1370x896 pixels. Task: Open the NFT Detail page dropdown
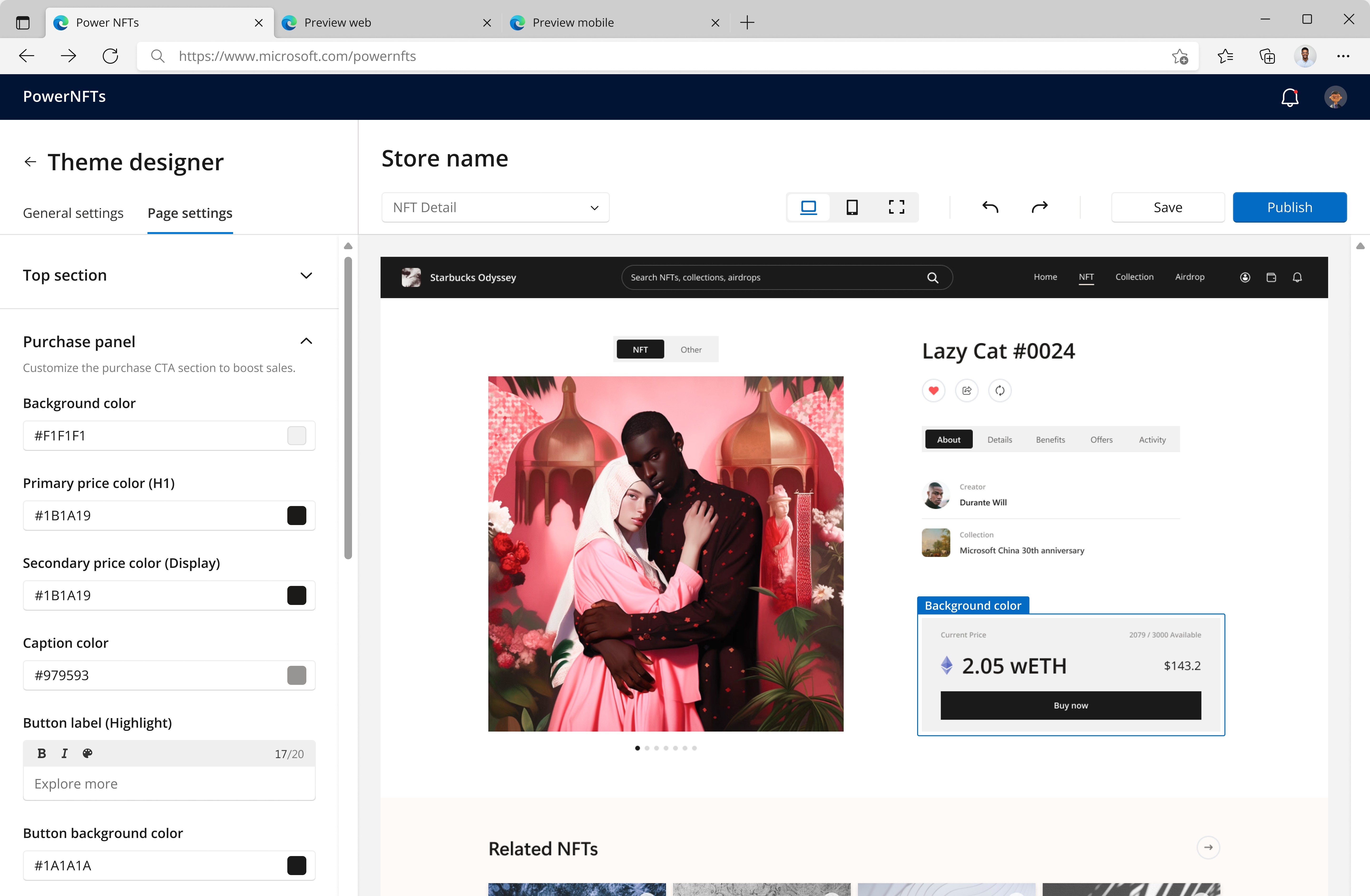pos(495,207)
